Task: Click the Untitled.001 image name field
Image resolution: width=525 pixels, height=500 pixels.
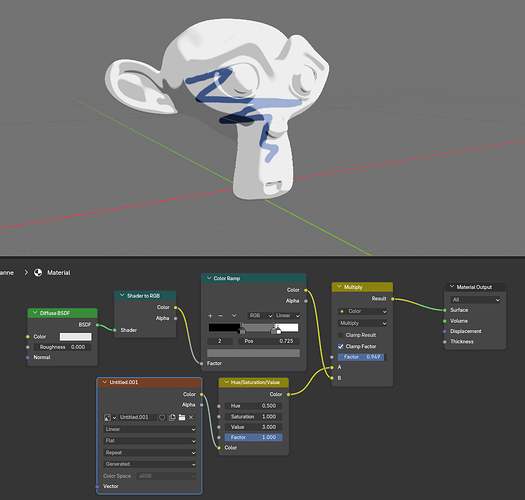Action: click(x=137, y=417)
